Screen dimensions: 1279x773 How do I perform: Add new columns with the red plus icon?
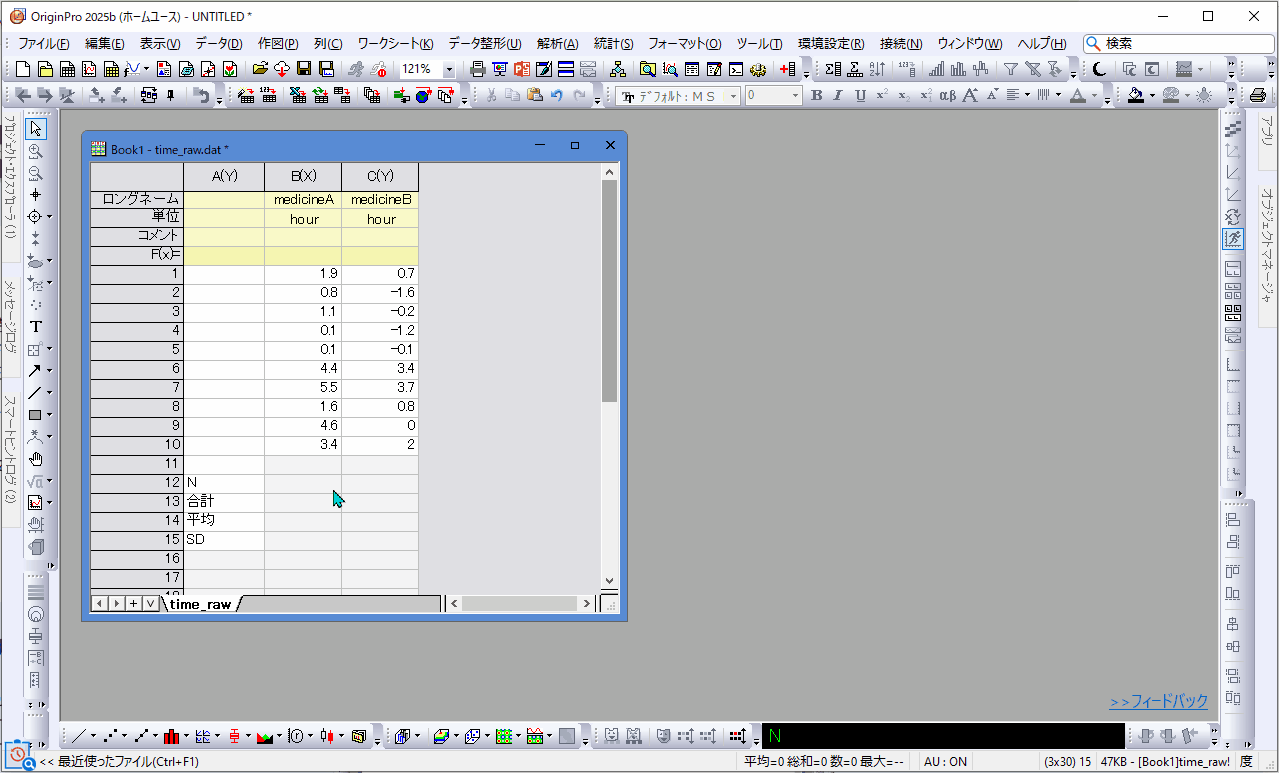787,69
